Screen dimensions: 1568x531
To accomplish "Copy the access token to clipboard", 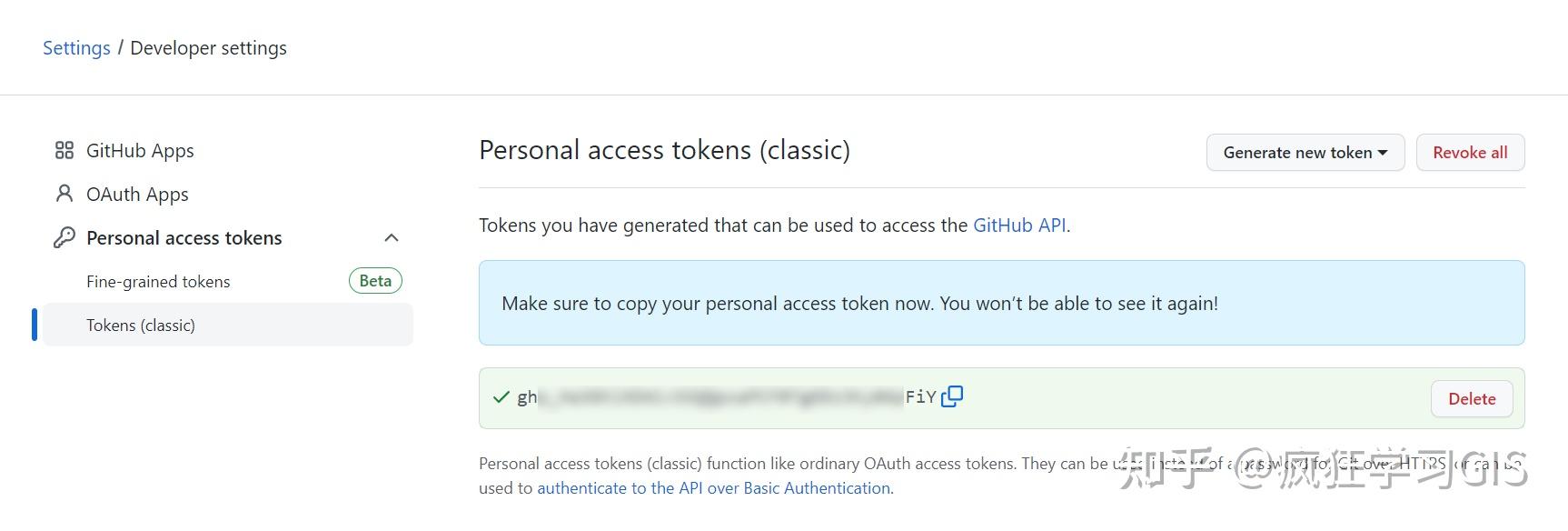I will click(x=953, y=396).
